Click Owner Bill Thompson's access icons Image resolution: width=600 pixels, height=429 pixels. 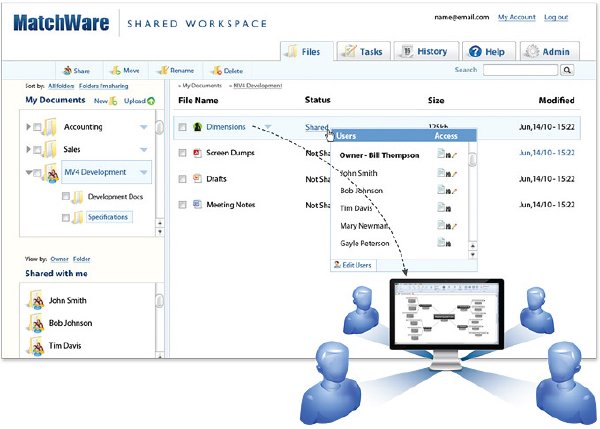point(447,155)
